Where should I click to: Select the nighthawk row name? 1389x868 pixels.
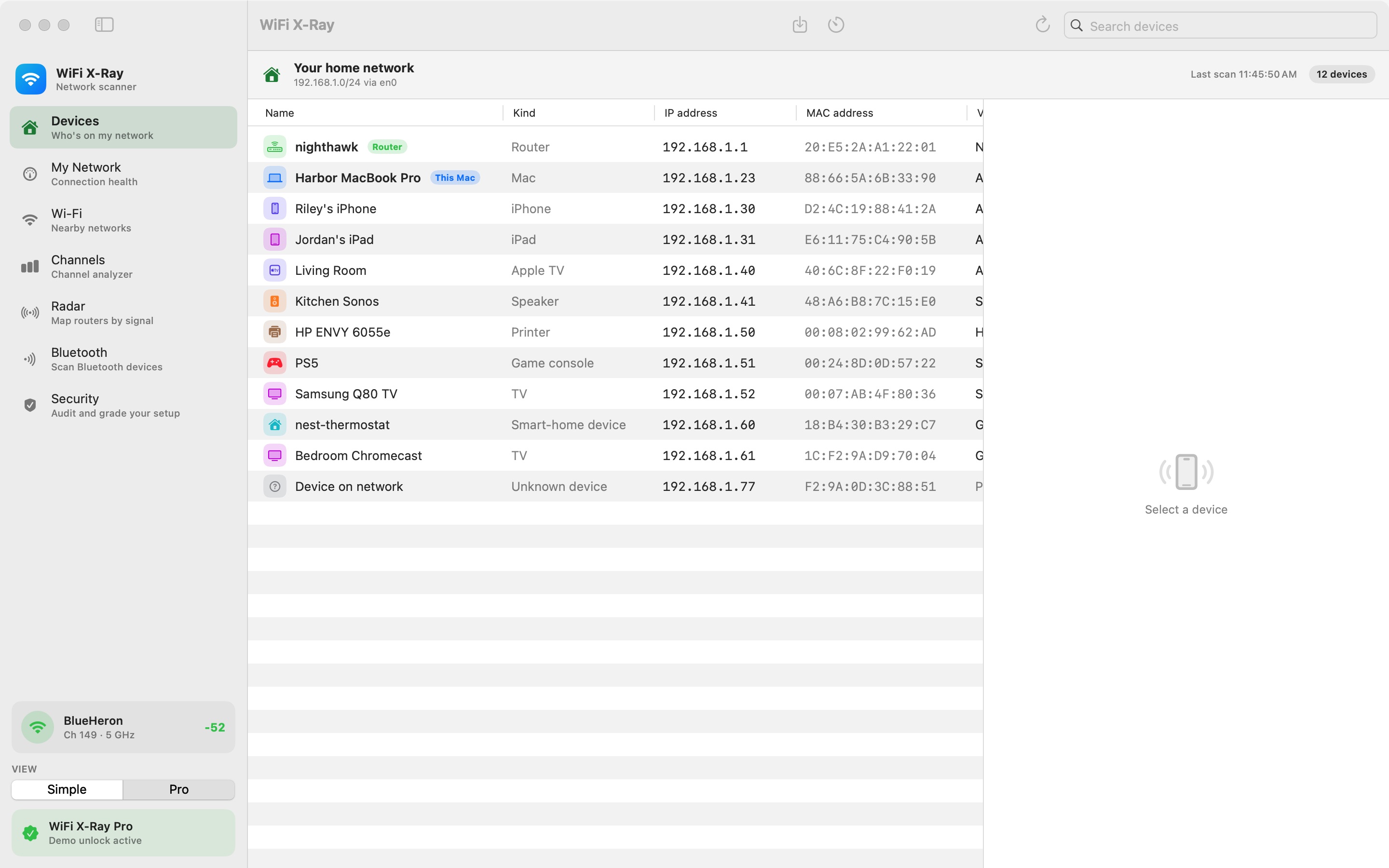[x=326, y=147]
